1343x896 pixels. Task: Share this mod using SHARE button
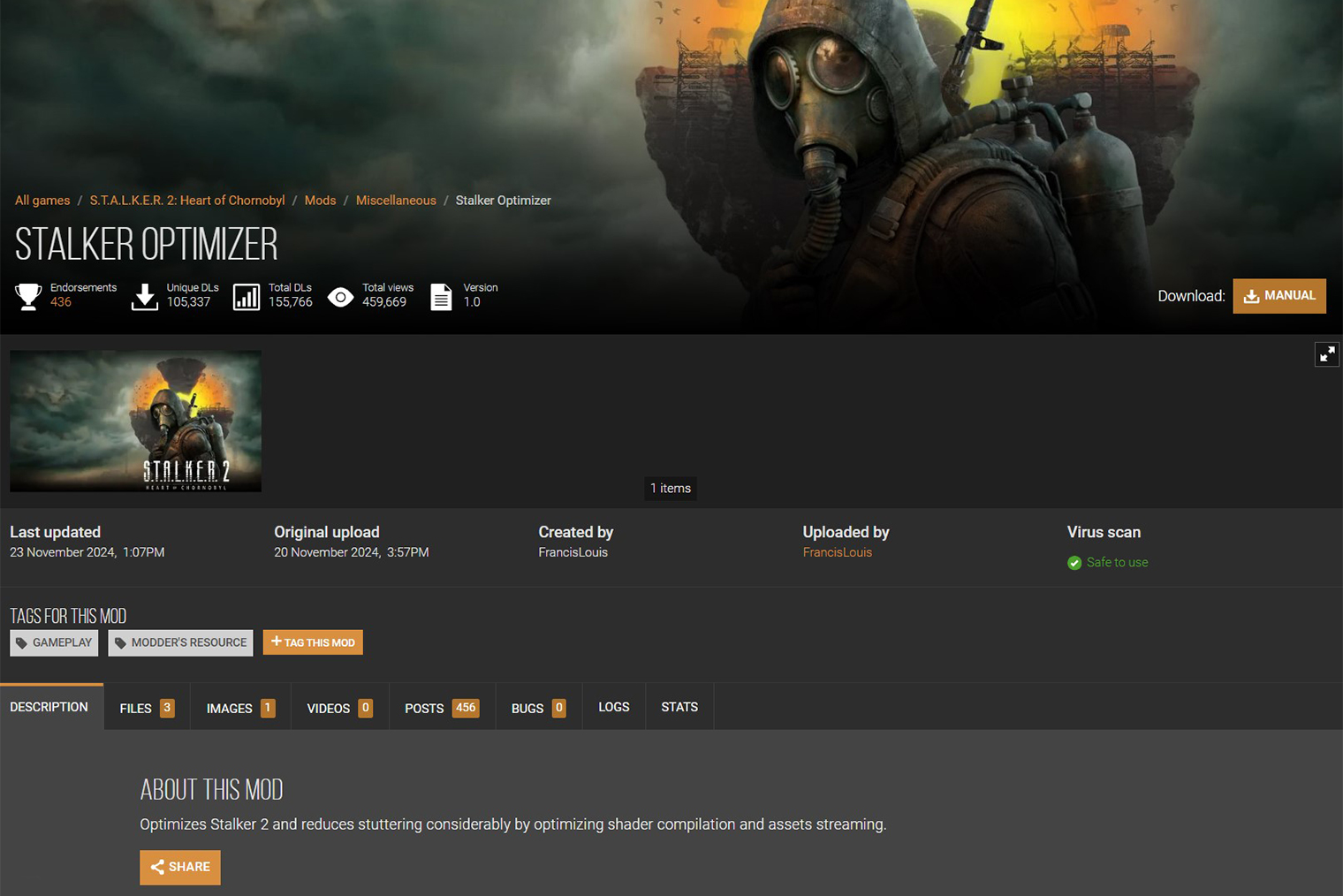[x=180, y=868]
